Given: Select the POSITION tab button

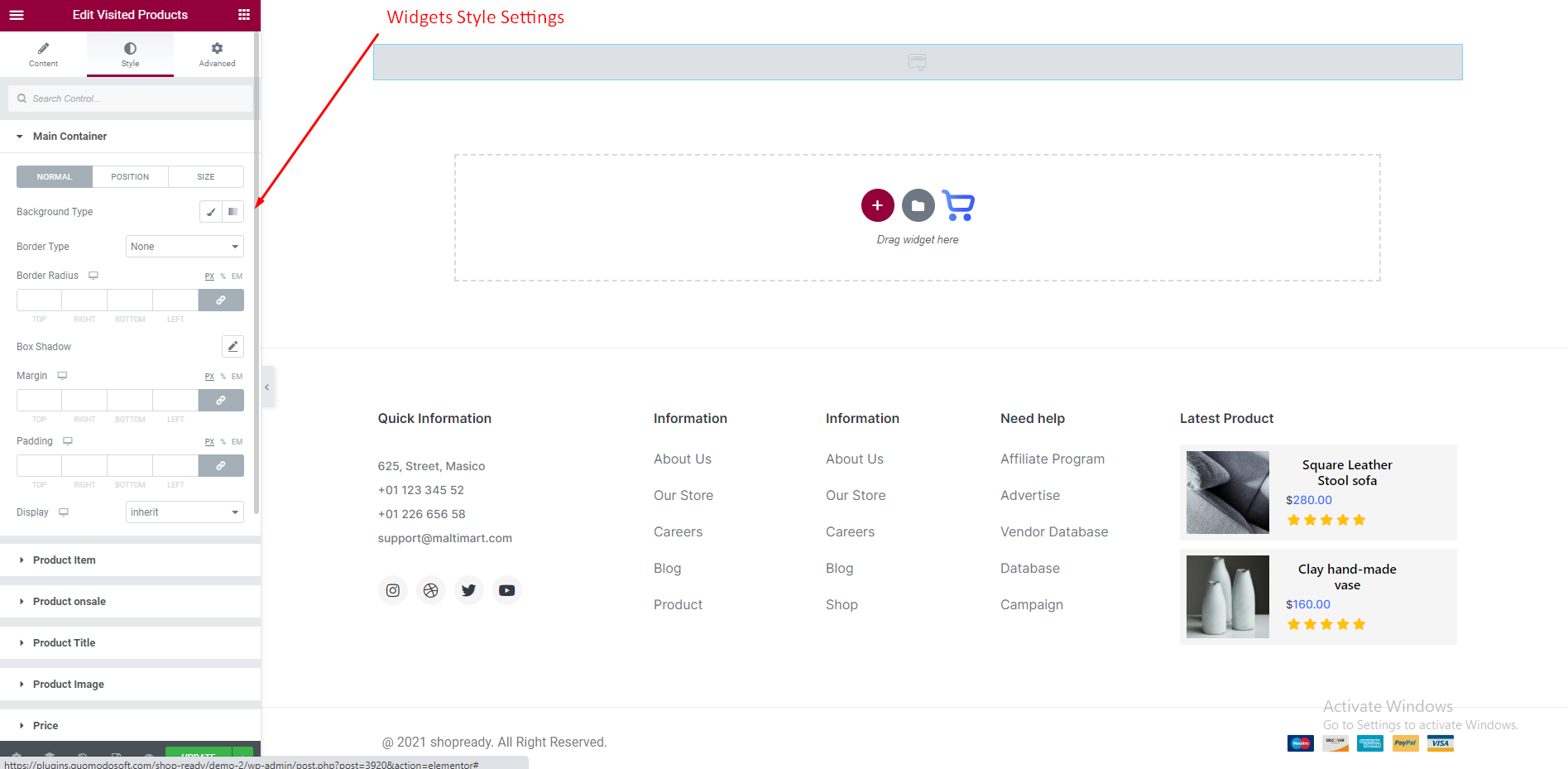Looking at the screenshot, I should pyautogui.click(x=130, y=177).
